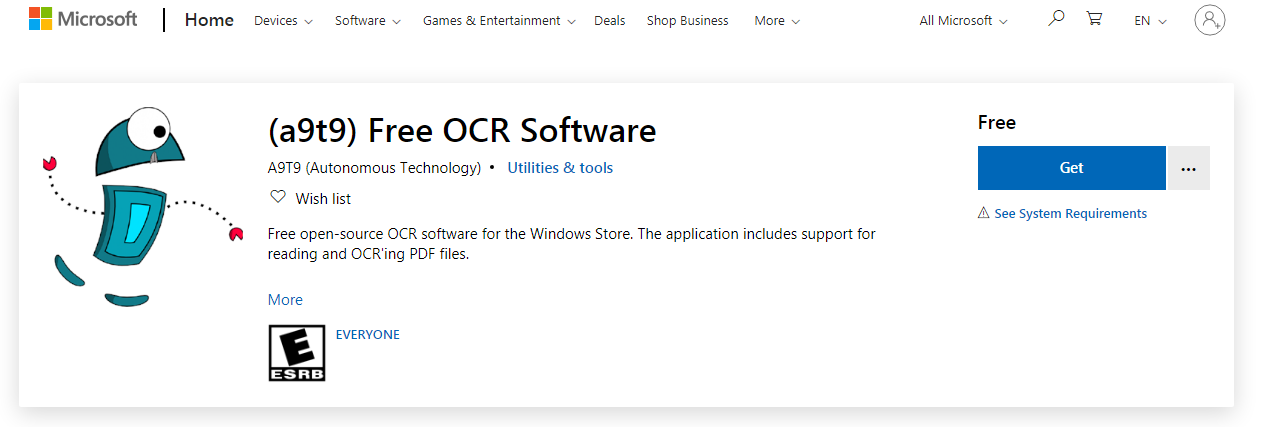This screenshot has width=1265, height=427.
Task: Click More to expand the description
Action: (285, 300)
